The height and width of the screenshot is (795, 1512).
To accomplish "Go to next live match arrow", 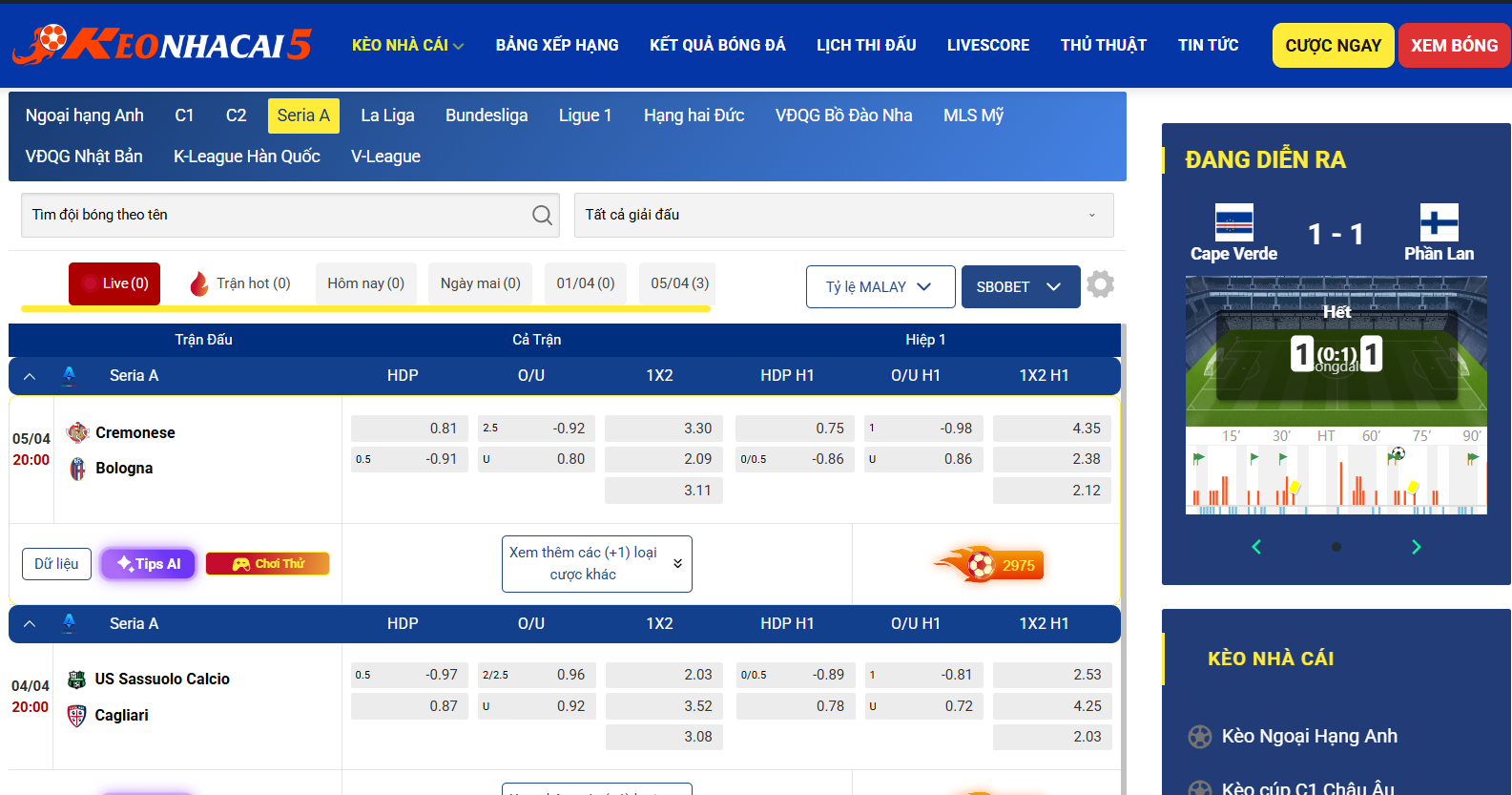I will tap(1416, 547).
